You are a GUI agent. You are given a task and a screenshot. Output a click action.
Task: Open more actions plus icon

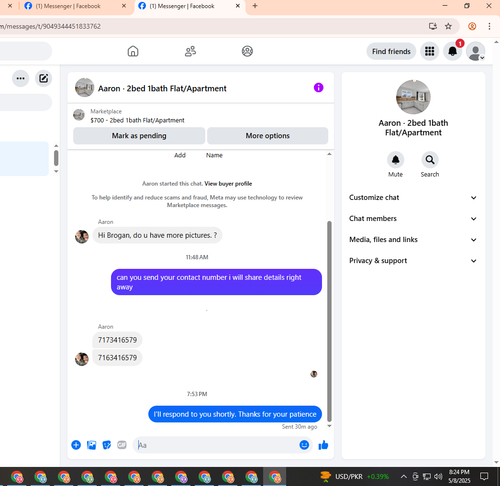76,445
